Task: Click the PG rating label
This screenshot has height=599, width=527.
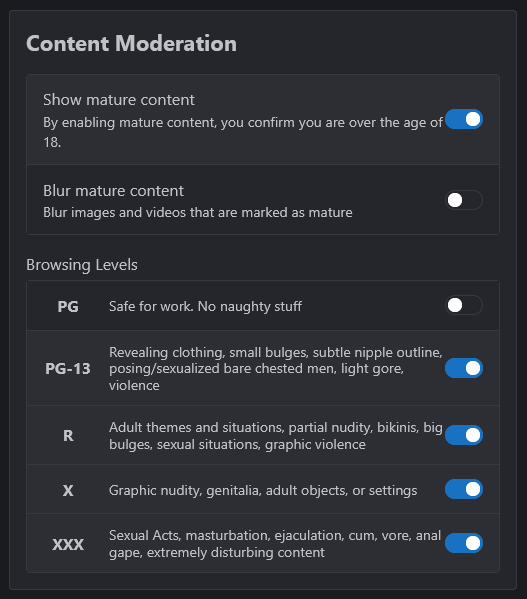Action: pyautogui.click(x=68, y=306)
